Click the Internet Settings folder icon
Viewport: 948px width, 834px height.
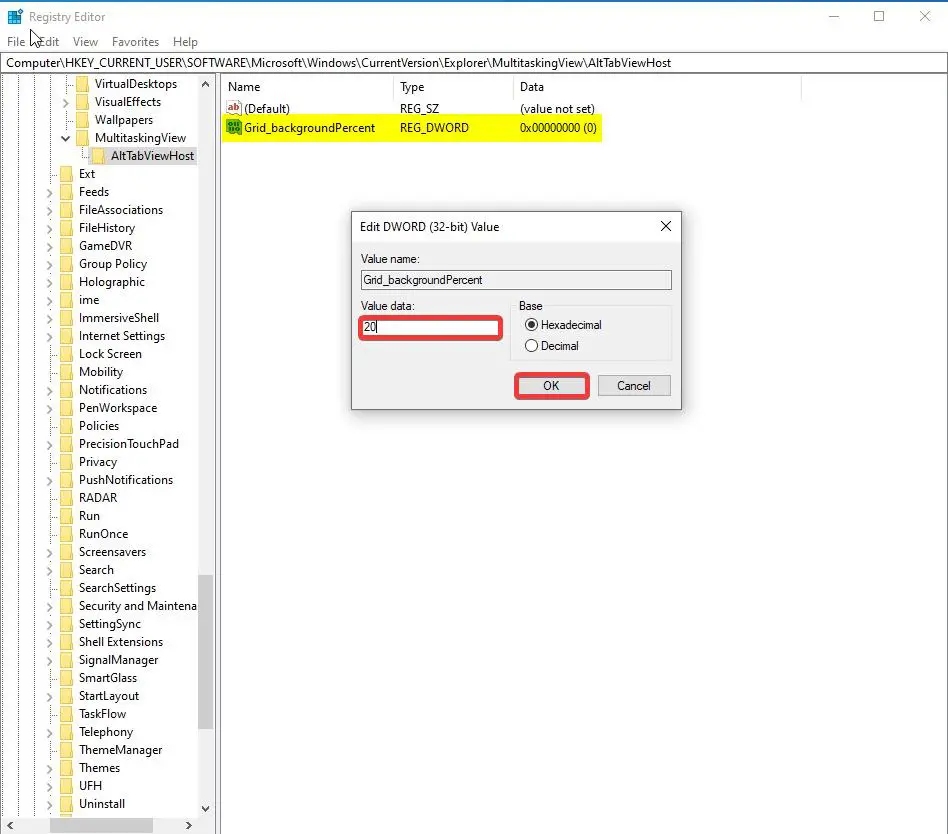(67, 336)
